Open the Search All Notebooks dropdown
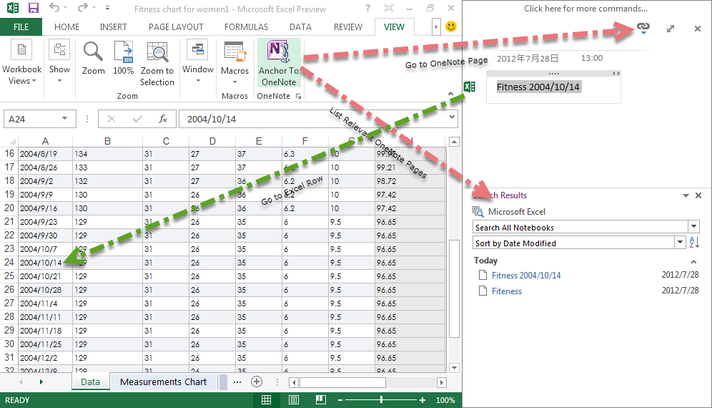The width and height of the screenshot is (712, 408). [693, 226]
